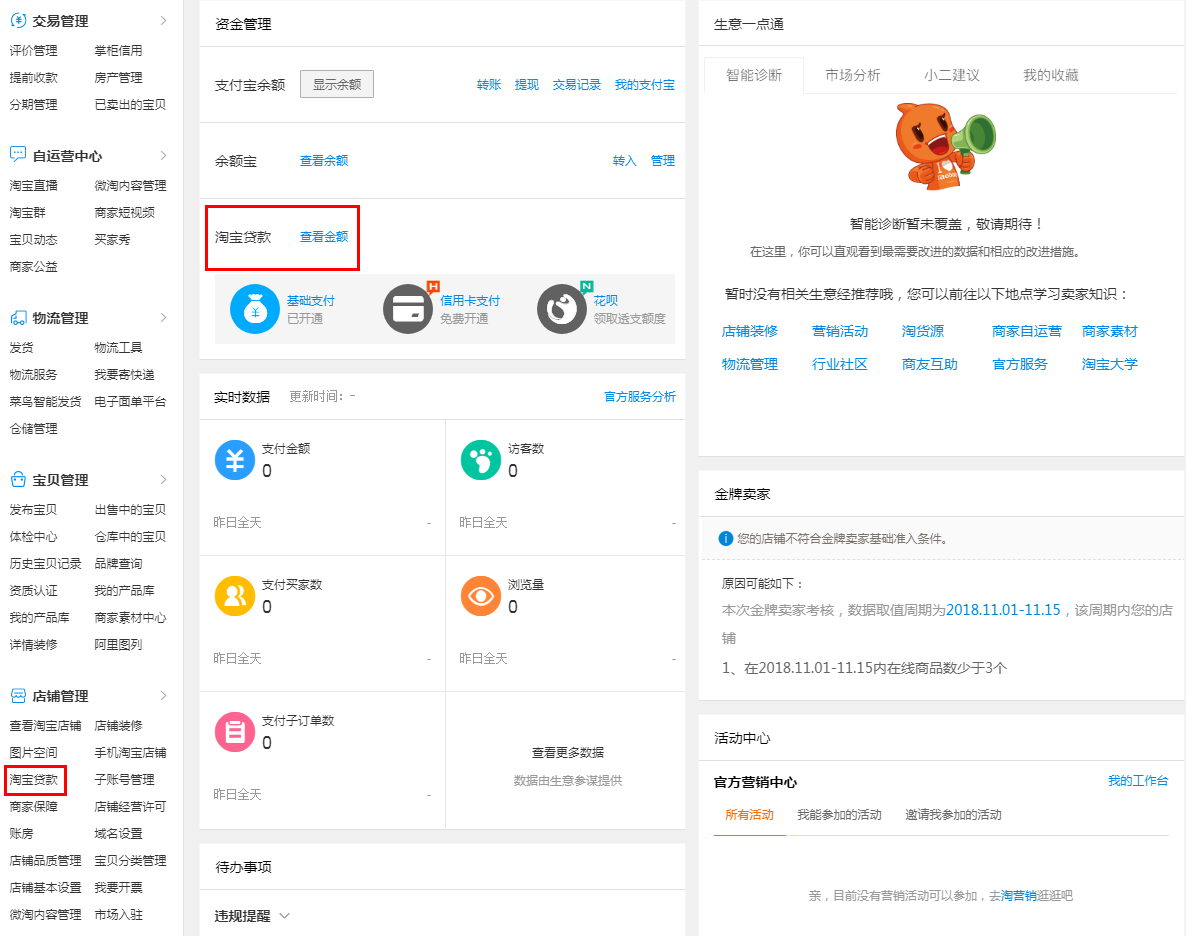Click the orange 浏览量 eye icon
Screen dimensions: 1186x936
[x=481, y=596]
